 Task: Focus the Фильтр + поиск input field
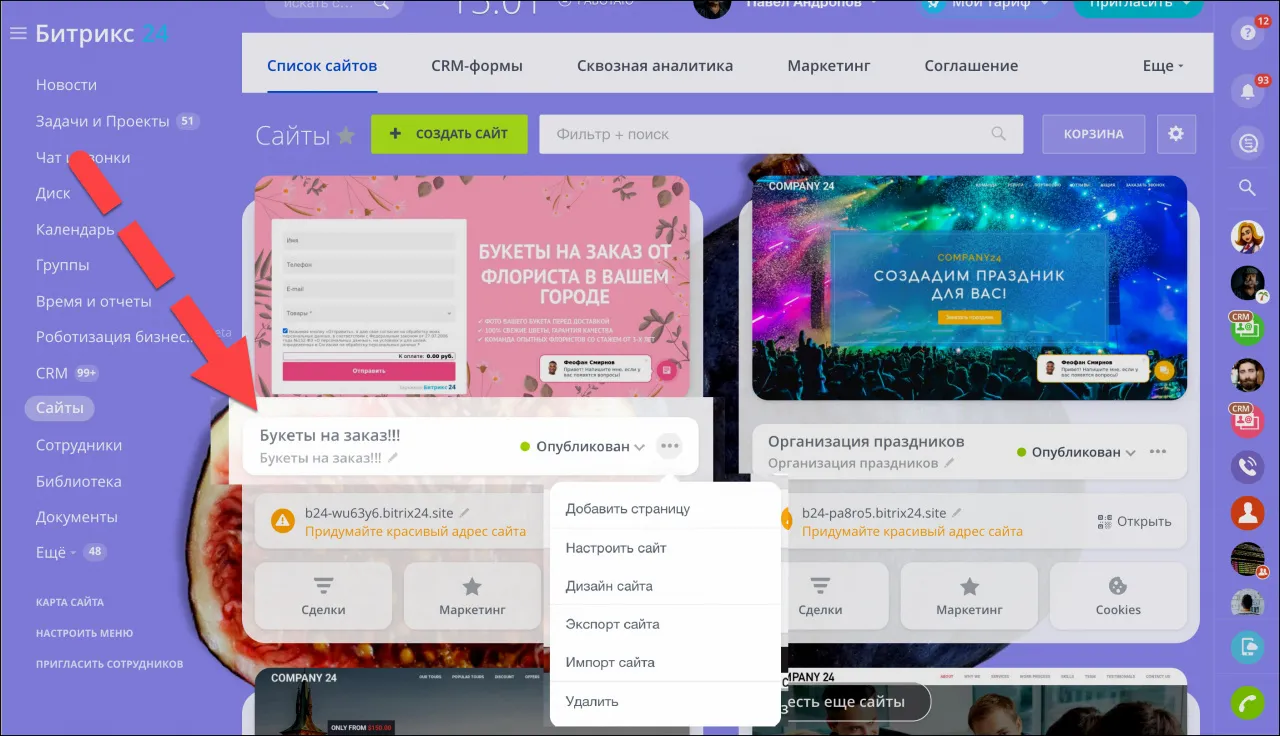pos(781,134)
